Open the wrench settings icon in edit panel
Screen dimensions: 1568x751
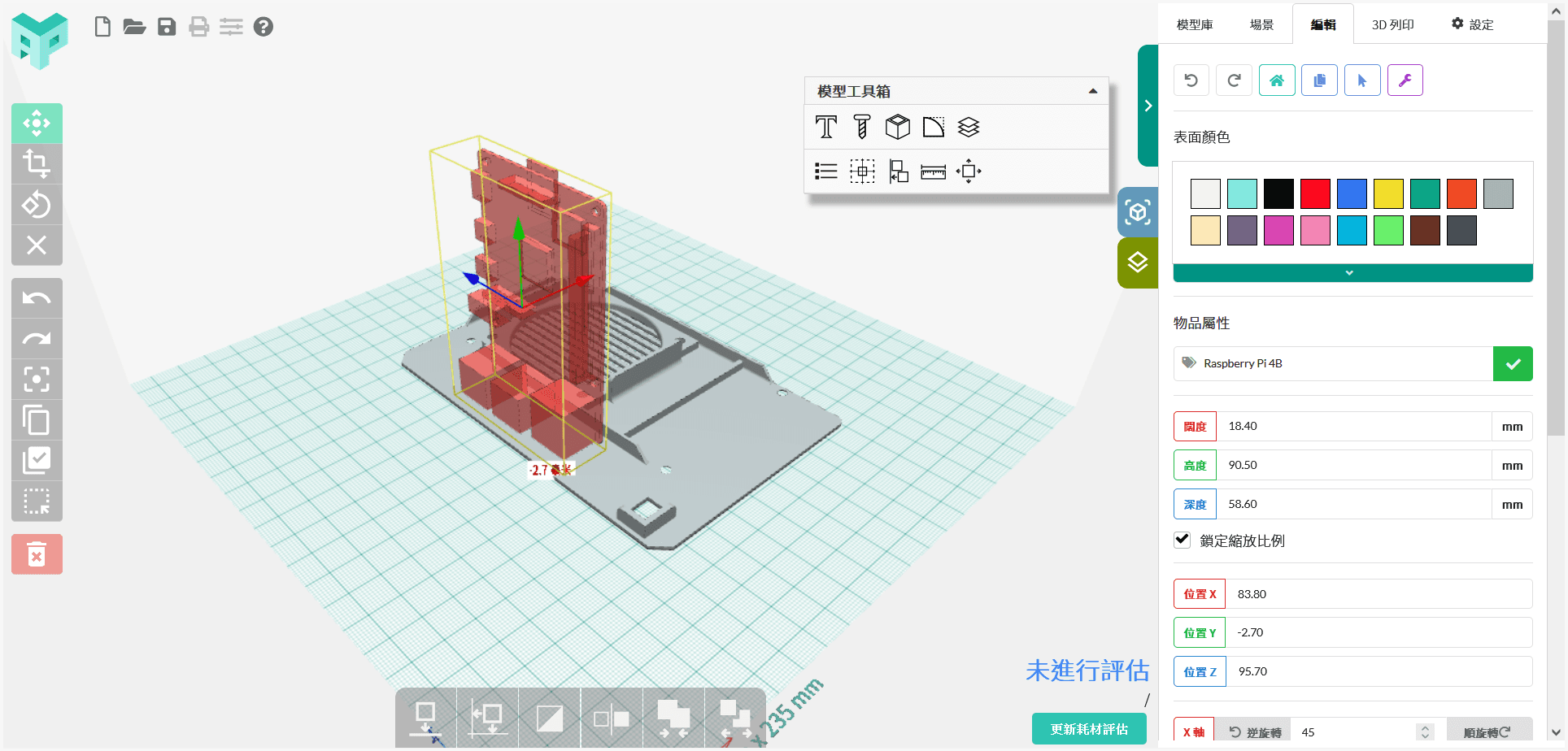1405,80
